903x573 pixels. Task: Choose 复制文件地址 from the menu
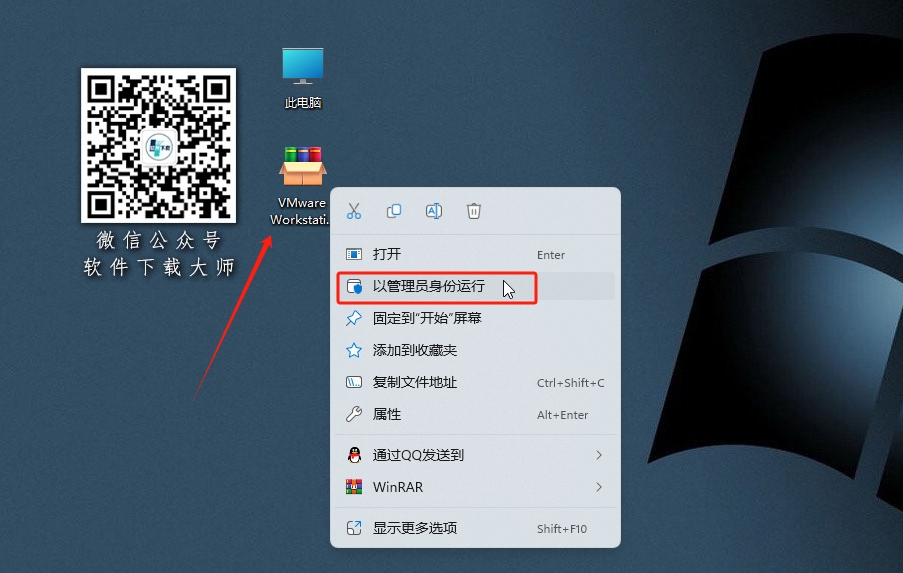[x=475, y=382]
